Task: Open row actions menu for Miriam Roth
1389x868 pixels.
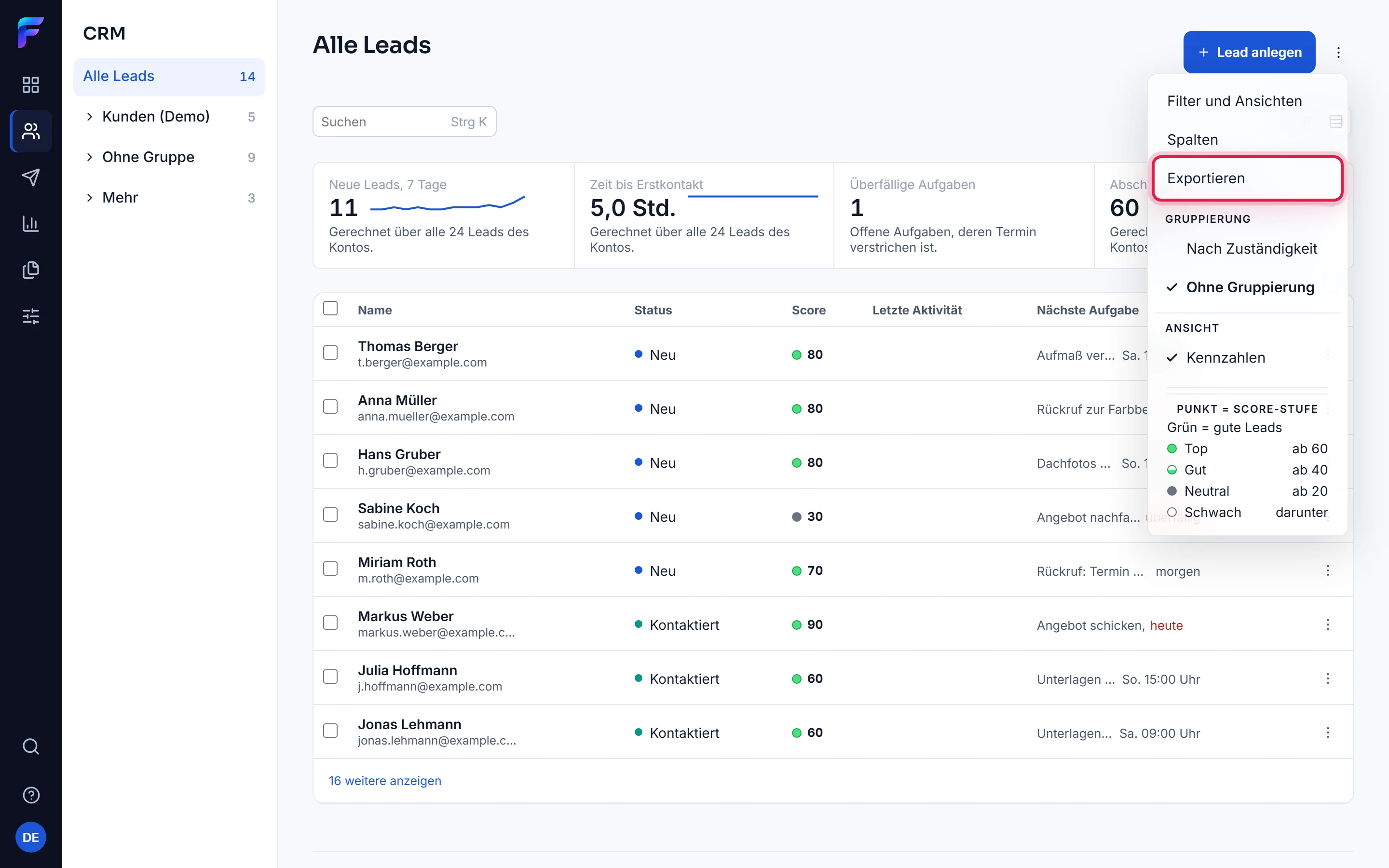Action: (x=1328, y=570)
